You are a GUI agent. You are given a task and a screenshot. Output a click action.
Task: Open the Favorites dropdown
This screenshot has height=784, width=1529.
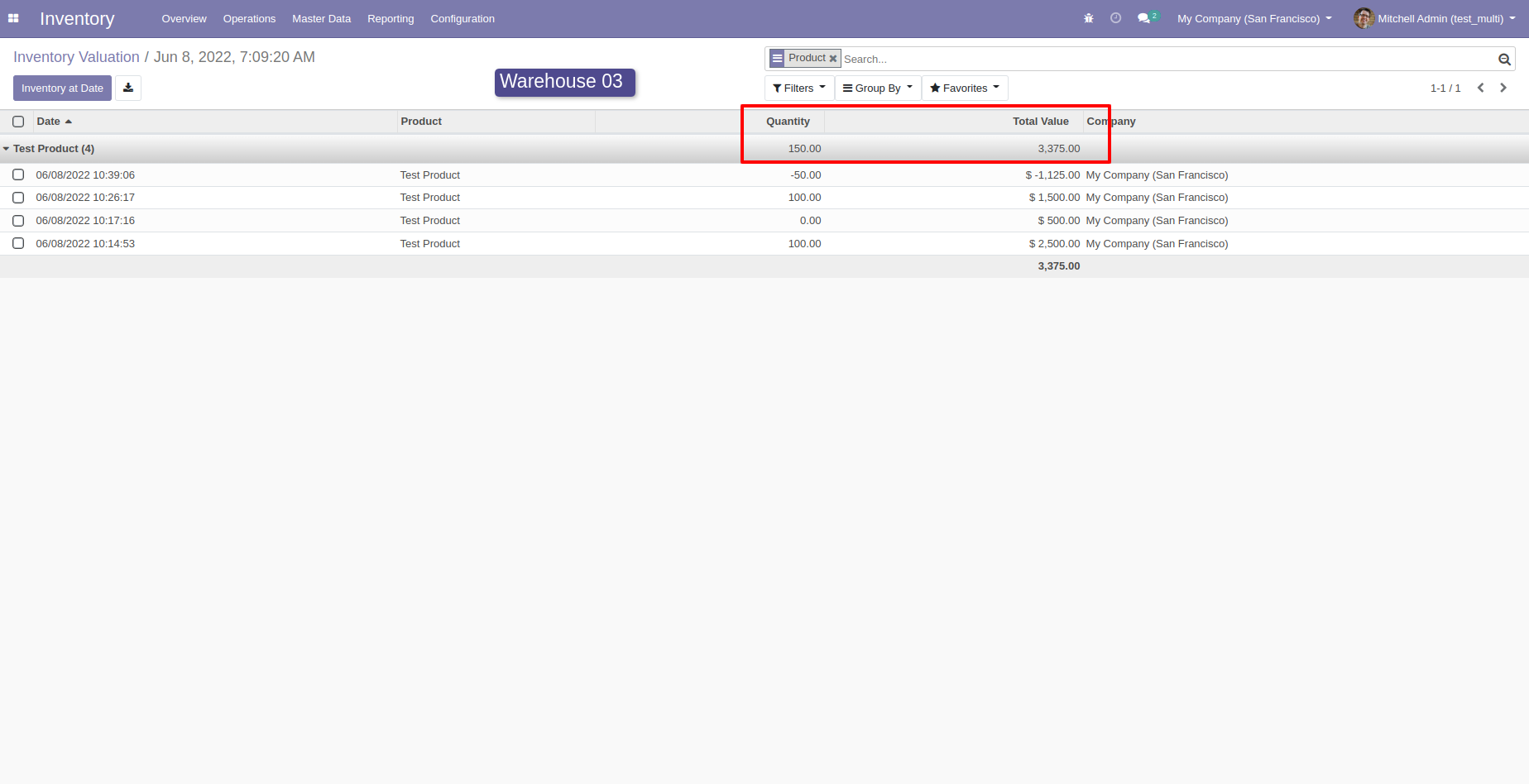pyautogui.click(x=965, y=88)
